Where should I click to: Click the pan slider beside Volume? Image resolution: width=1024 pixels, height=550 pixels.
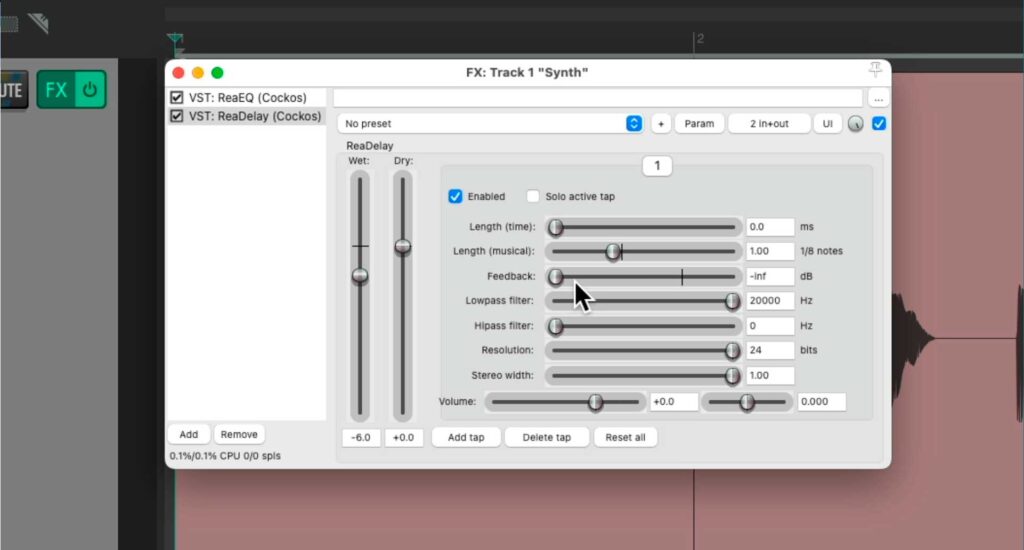(747, 402)
